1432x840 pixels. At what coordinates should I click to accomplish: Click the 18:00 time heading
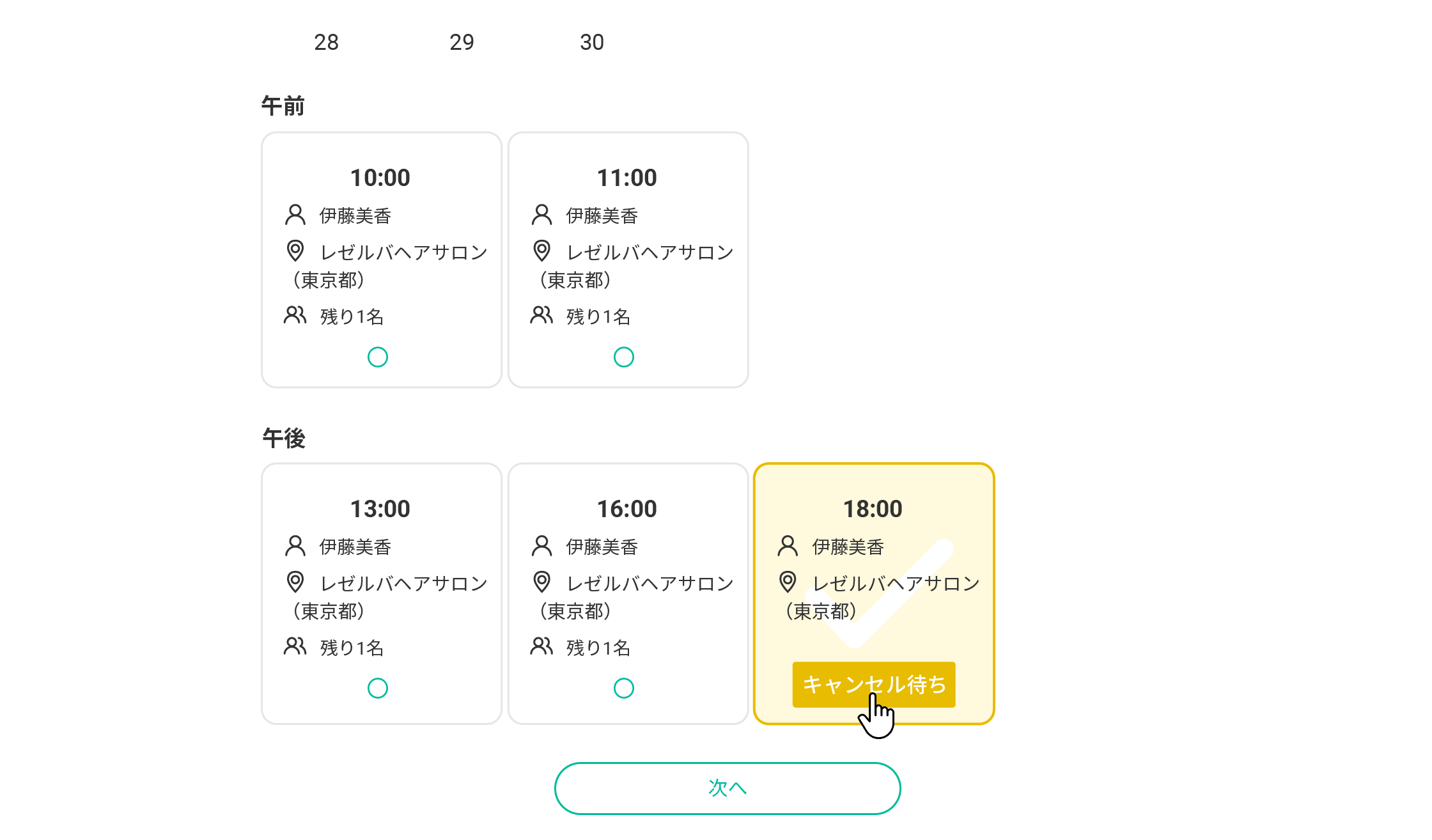873,509
